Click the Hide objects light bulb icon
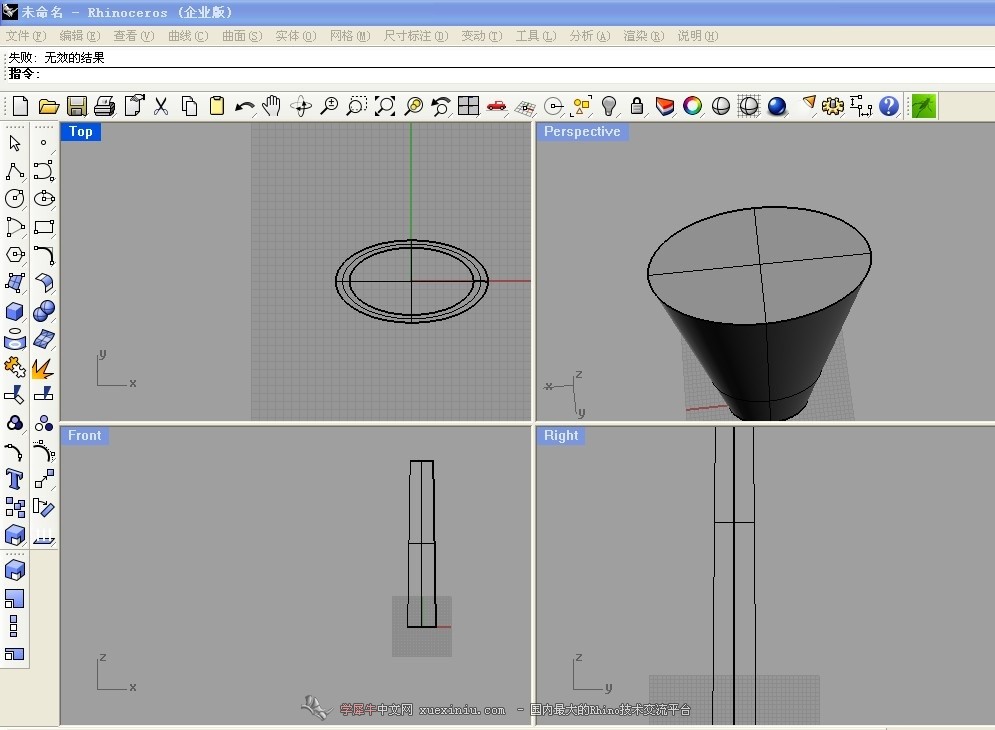The width and height of the screenshot is (995, 730). tap(609, 106)
